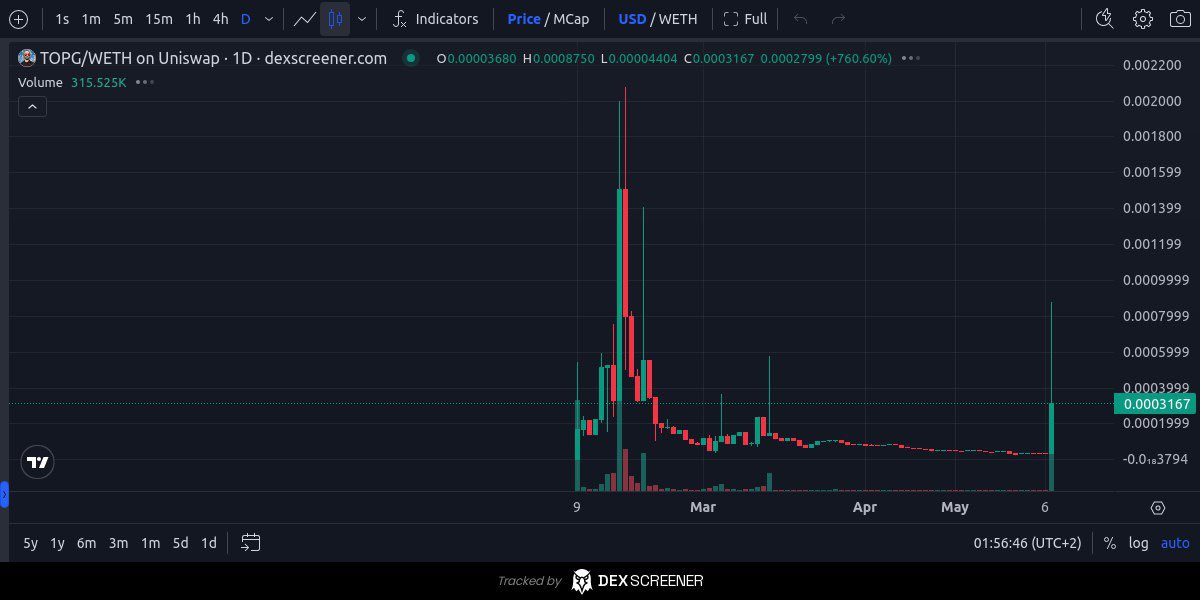
Task: Switch to line chart style
Action: tap(305, 19)
